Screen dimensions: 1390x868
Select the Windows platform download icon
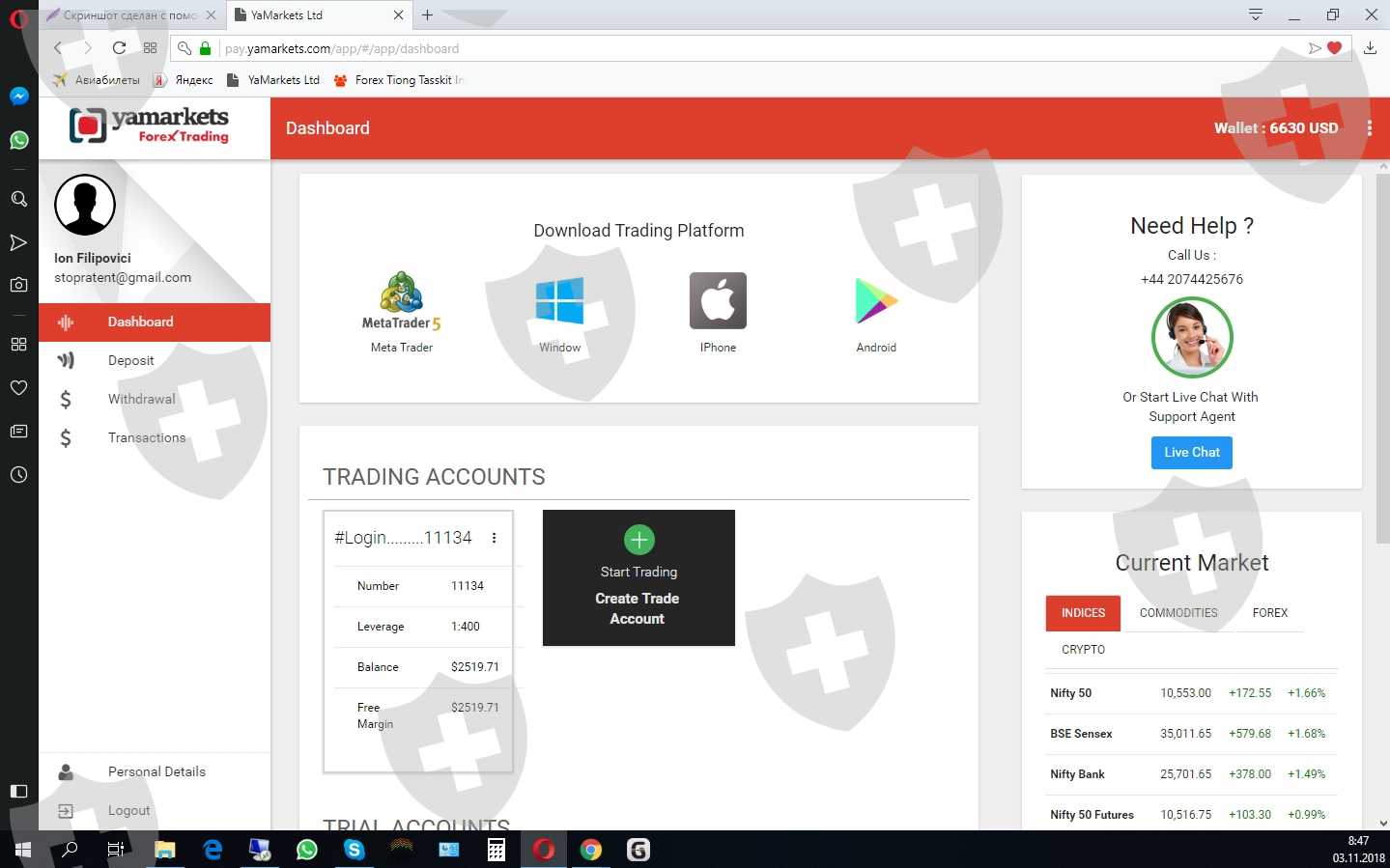pos(559,300)
